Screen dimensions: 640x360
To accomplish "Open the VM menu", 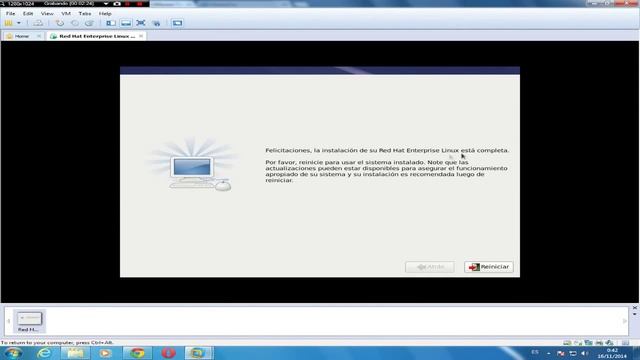I will point(66,13).
